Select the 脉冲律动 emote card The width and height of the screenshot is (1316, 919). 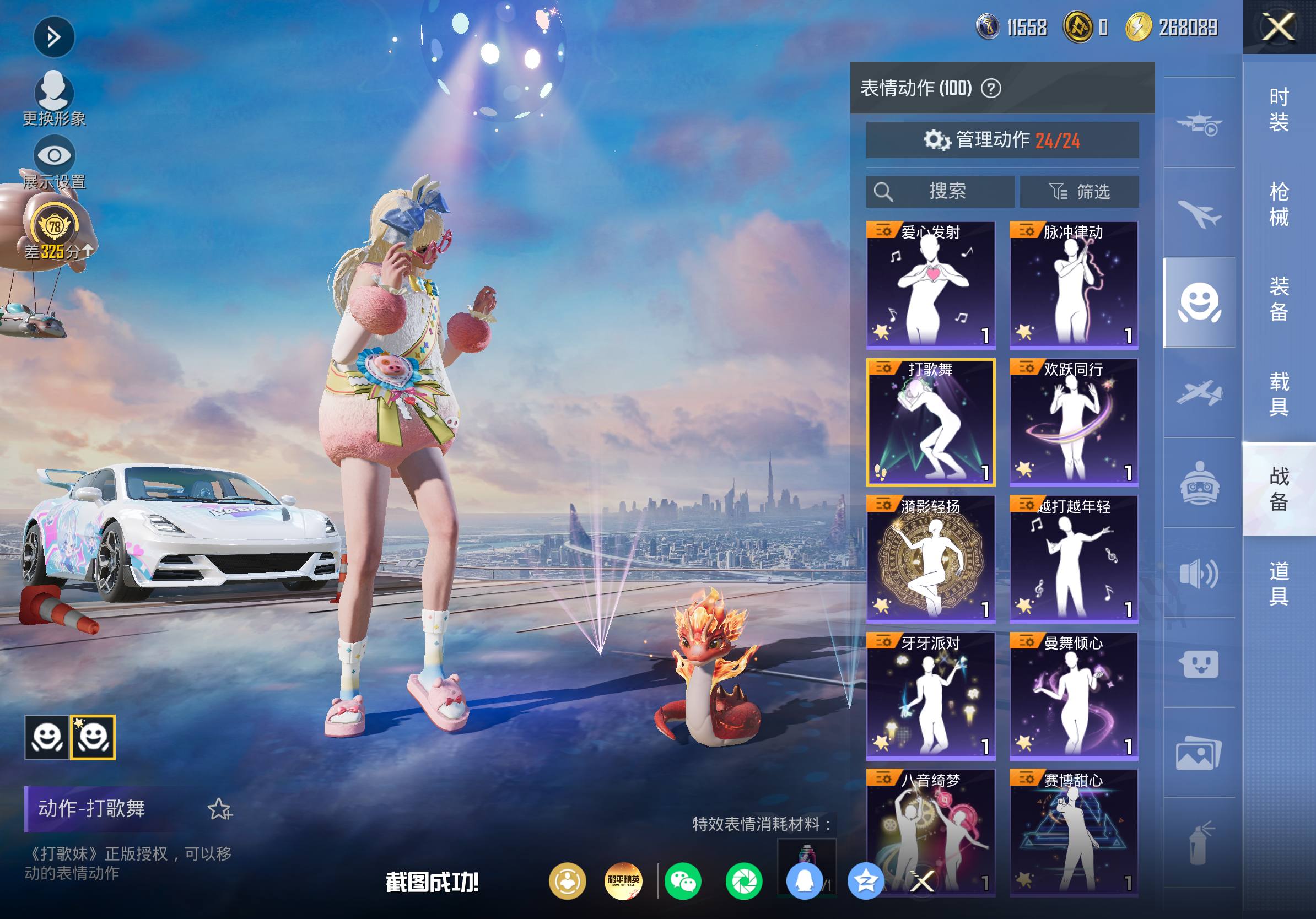pyautogui.click(x=1074, y=285)
